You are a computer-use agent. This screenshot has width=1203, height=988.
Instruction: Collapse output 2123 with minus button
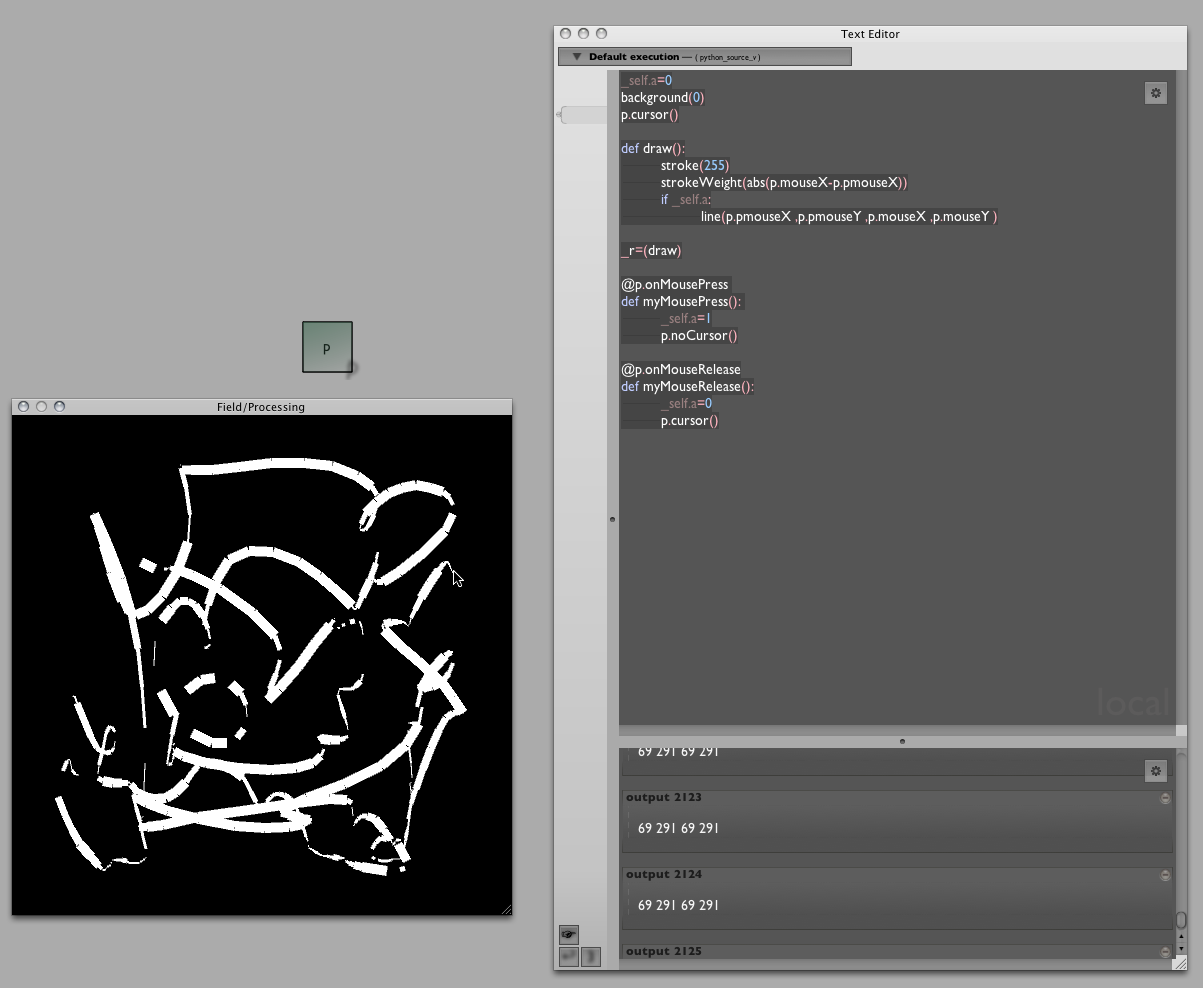pos(1165,798)
